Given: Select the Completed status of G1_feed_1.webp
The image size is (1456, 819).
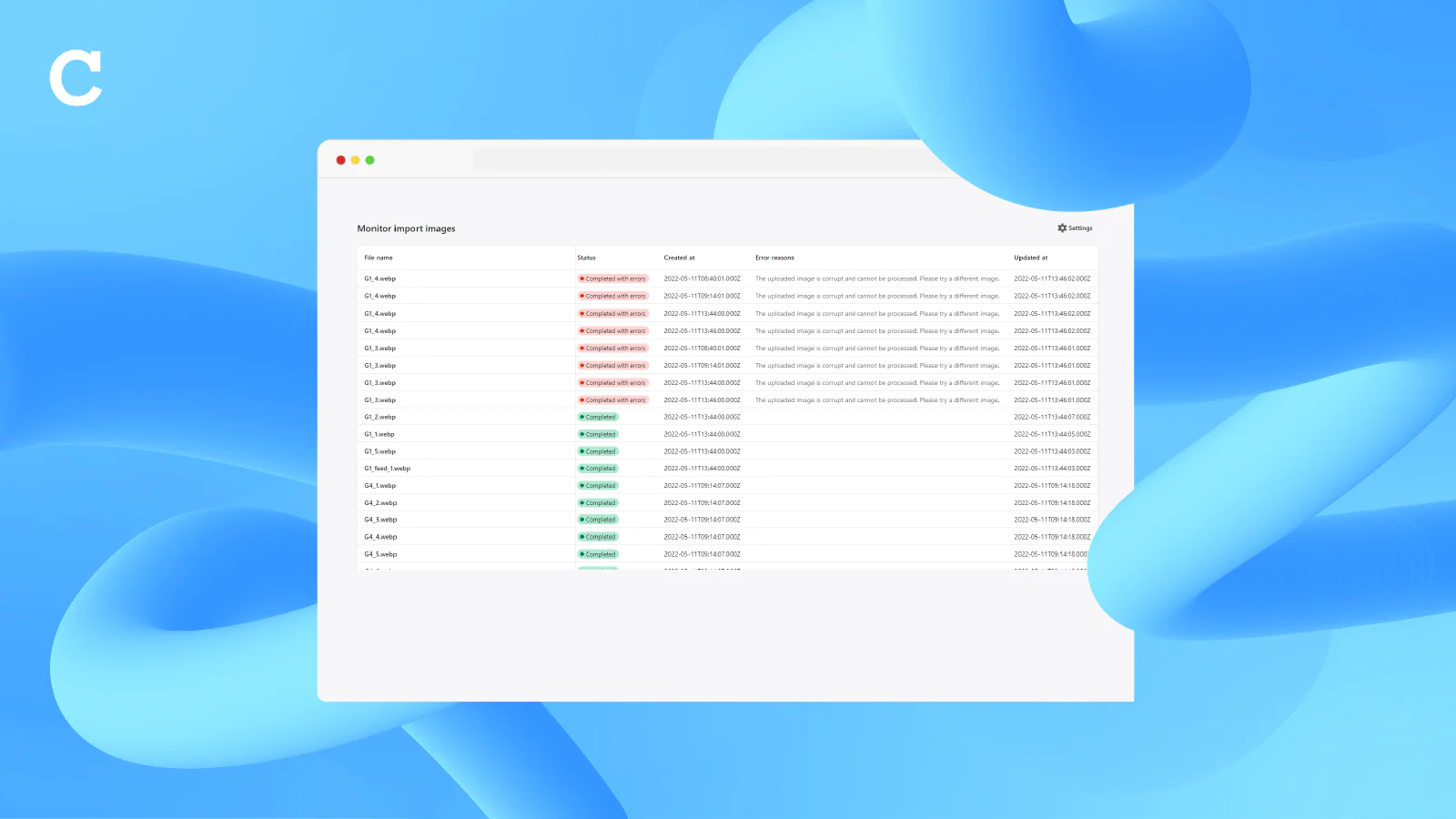Looking at the screenshot, I should (x=599, y=469).
